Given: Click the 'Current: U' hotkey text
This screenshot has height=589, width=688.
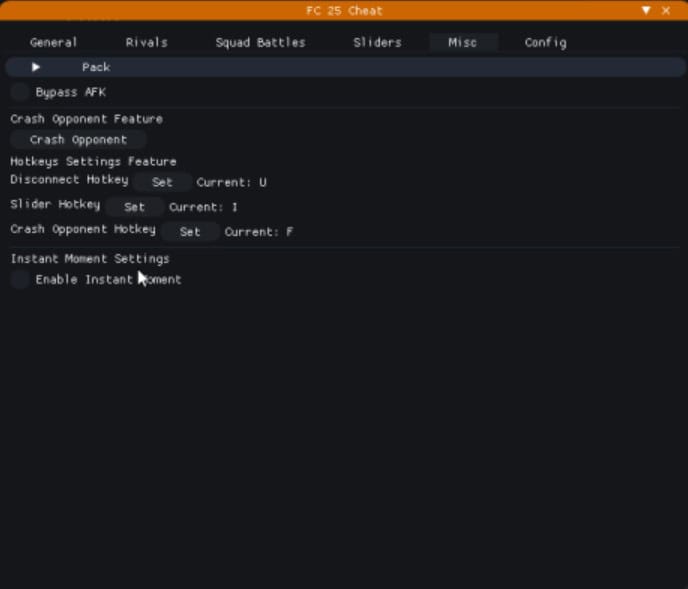Looking at the screenshot, I should [x=231, y=183].
